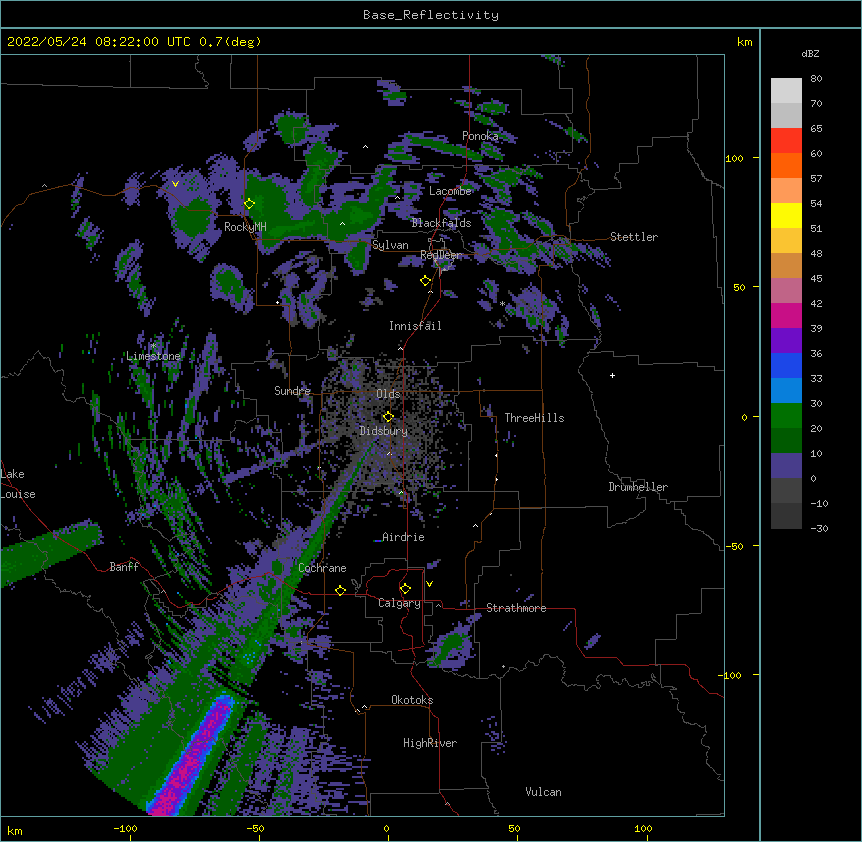The width and height of the screenshot is (862, 842).
Task: Click the Banff town label
Action: click(124, 567)
